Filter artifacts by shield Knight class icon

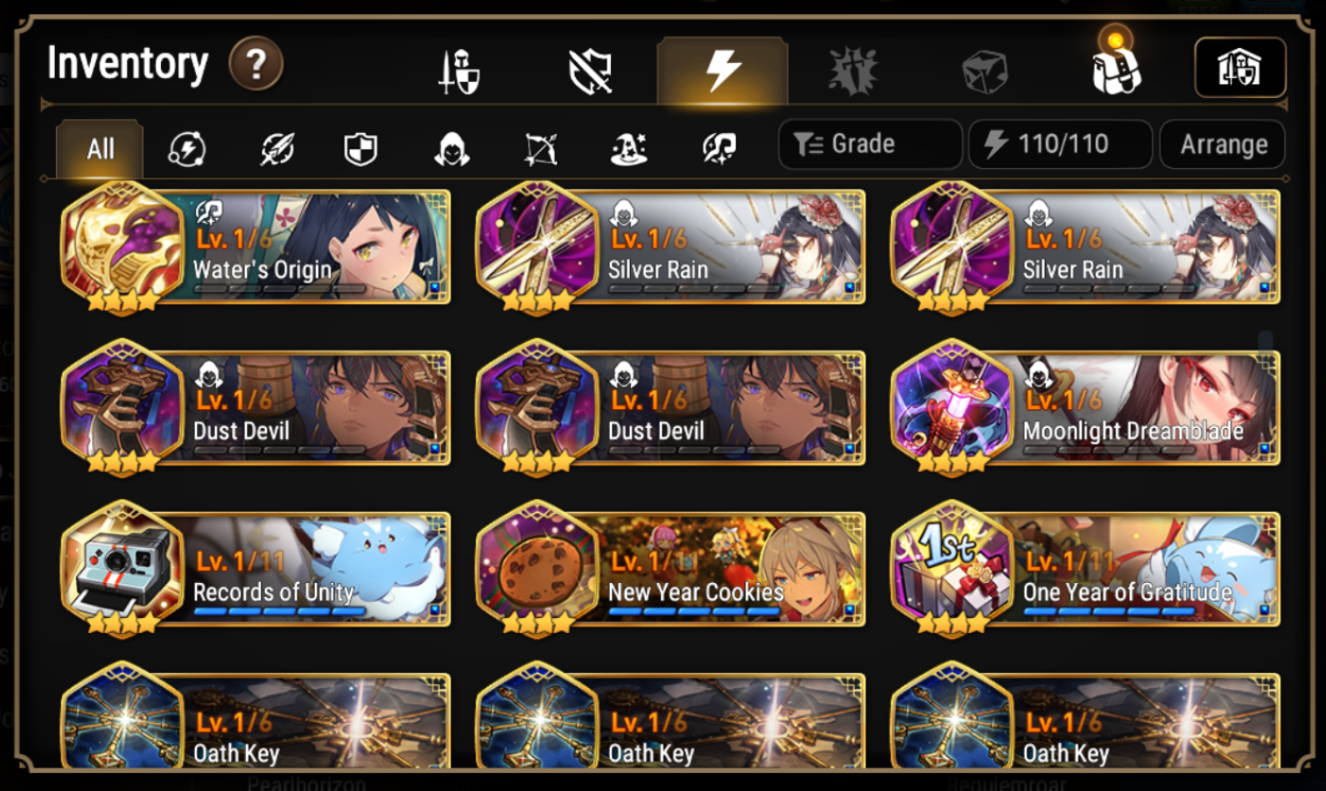361,149
